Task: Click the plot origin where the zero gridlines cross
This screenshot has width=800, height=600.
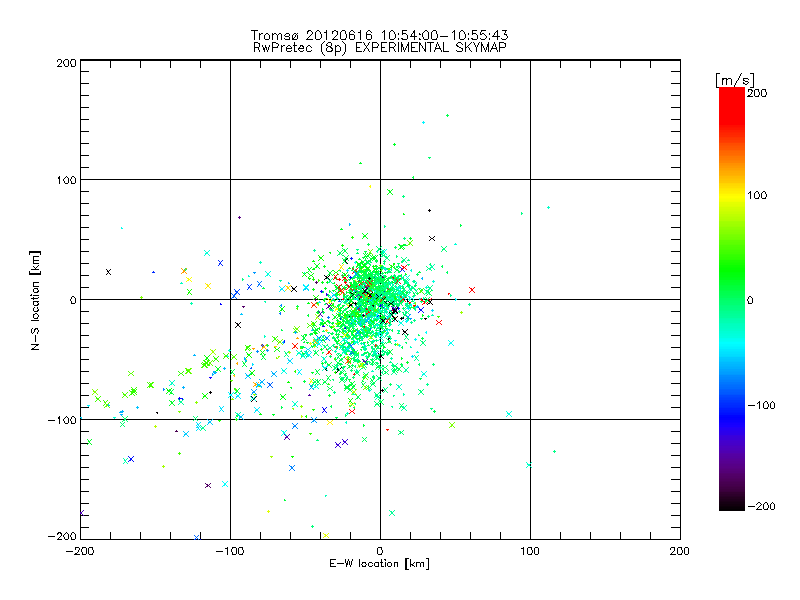Action: [380, 299]
